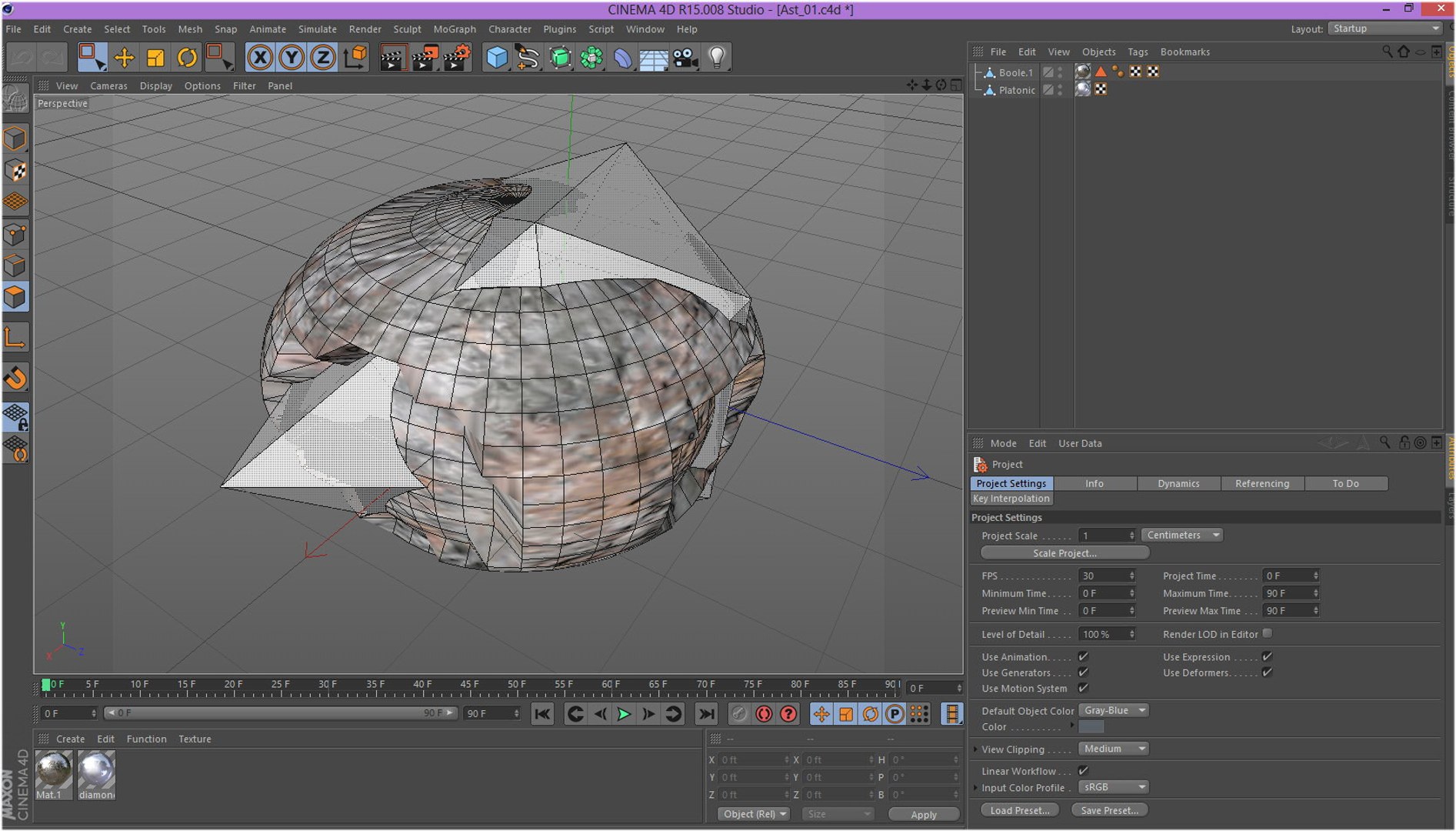Select the Rotate tool
Image resolution: width=1456 pixels, height=831 pixels.
(x=187, y=58)
